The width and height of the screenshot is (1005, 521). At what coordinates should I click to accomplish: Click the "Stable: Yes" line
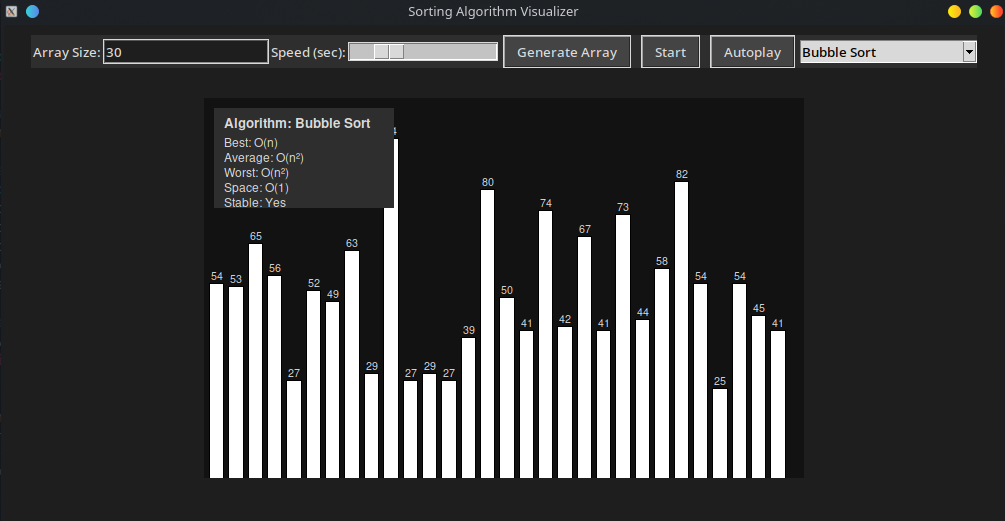pyautogui.click(x=254, y=203)
